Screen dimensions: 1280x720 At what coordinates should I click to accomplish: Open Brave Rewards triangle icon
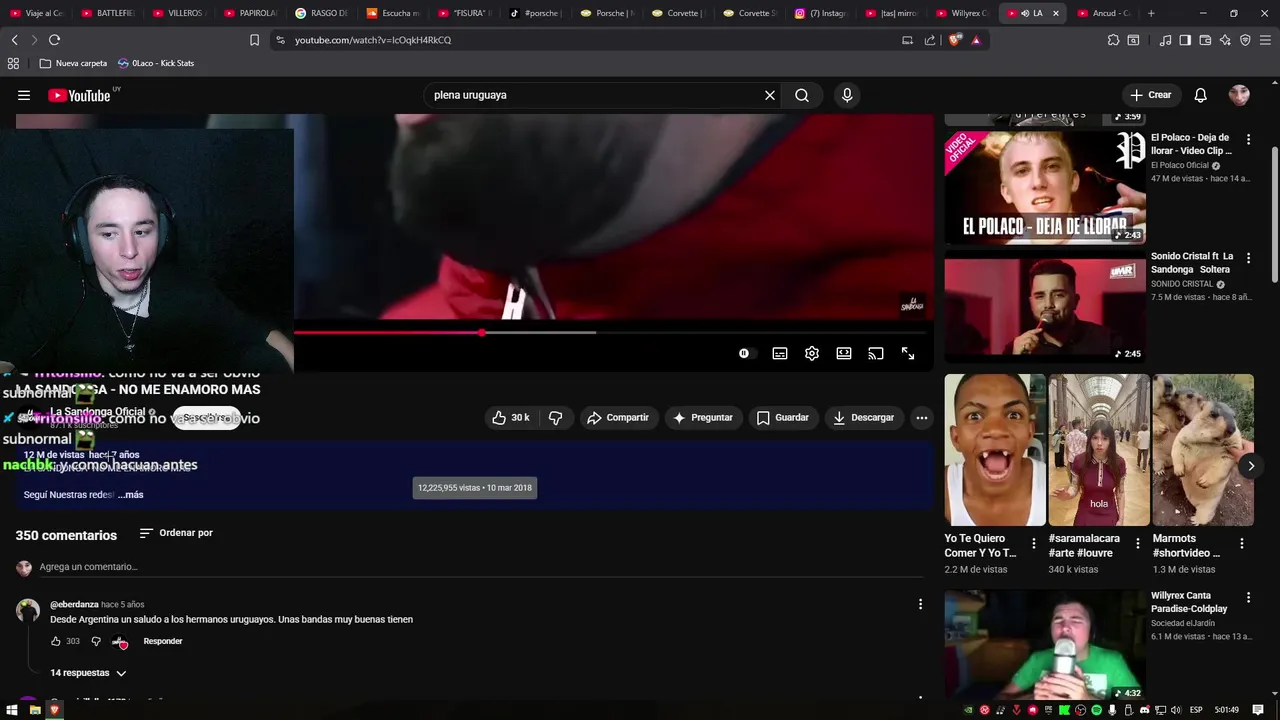pos(976,40)
